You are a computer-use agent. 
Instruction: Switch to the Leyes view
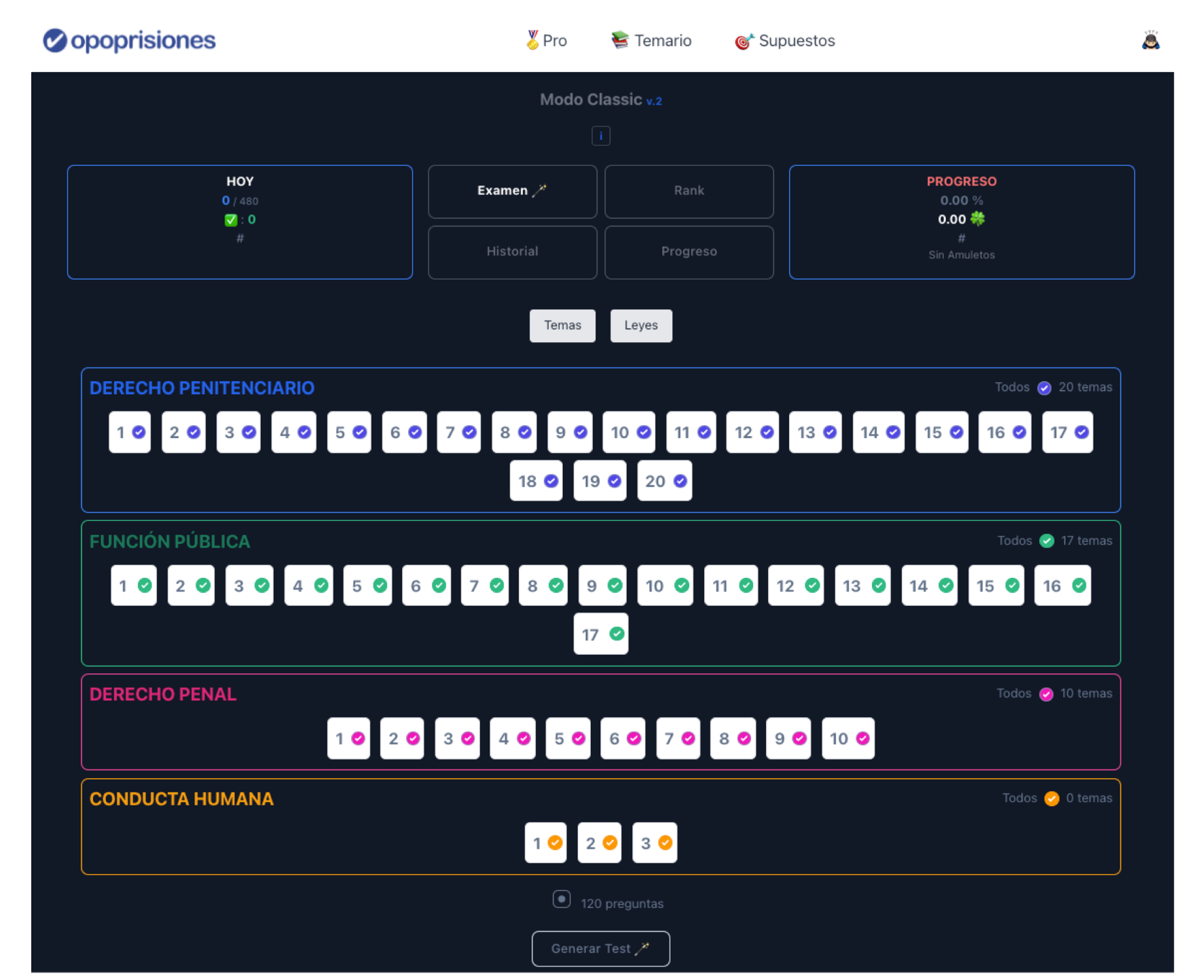641,325
